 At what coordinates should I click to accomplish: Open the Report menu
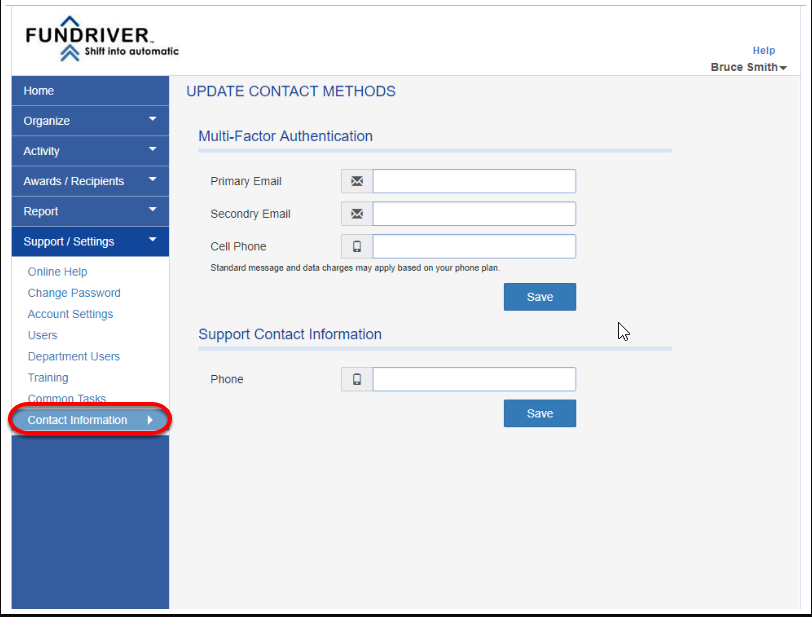(x=90, y=211)
